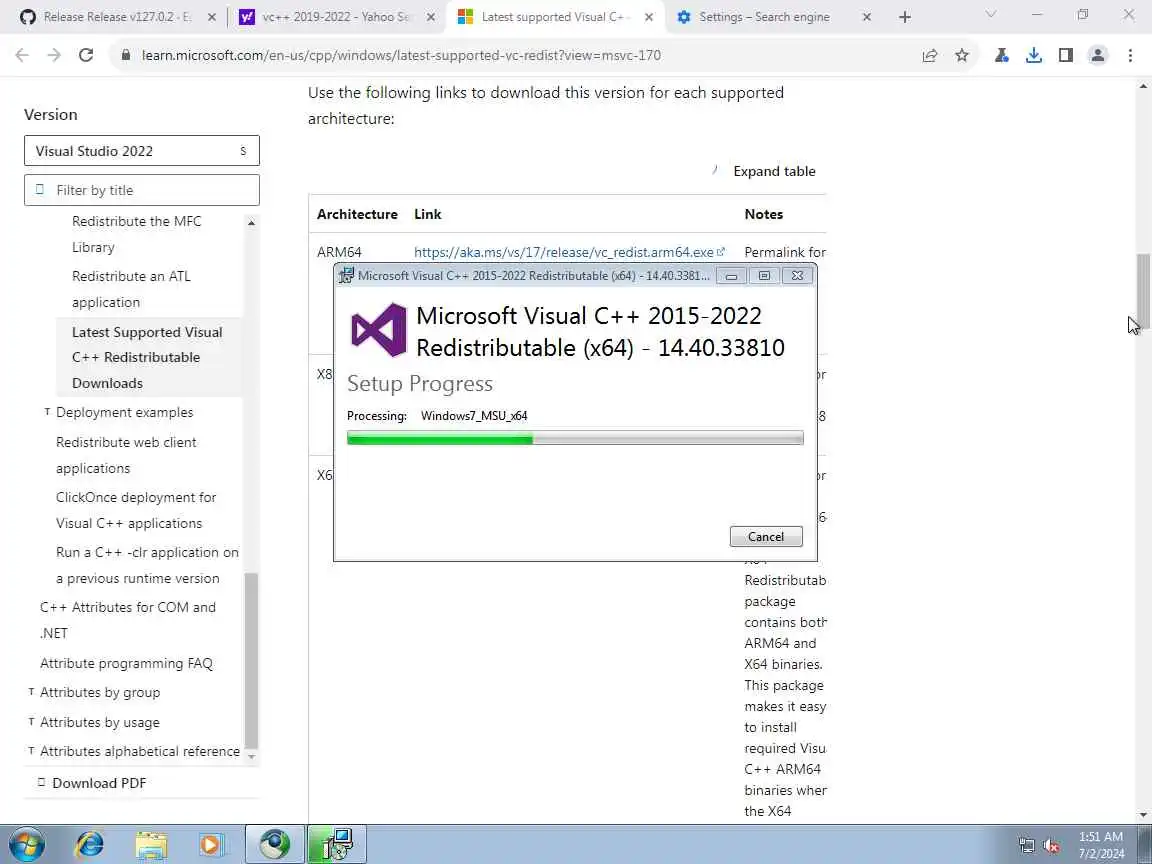The image size is (1152, 864).
Task: Expand the Attributes by group node
Action: click(x=31, y=692)
